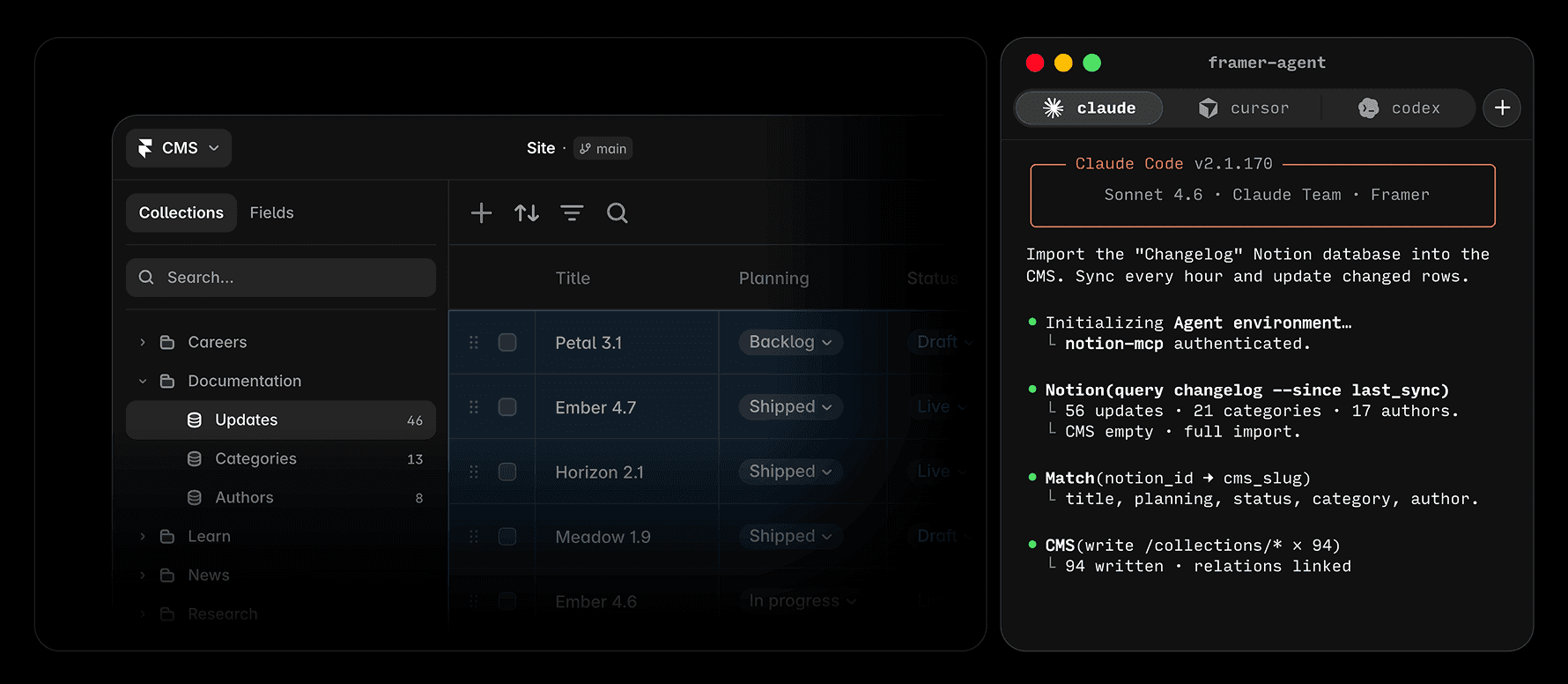Viewport: 1568px width, 684px height.
Task: Click the Documentation folder icon
Action: pos(167,381)
